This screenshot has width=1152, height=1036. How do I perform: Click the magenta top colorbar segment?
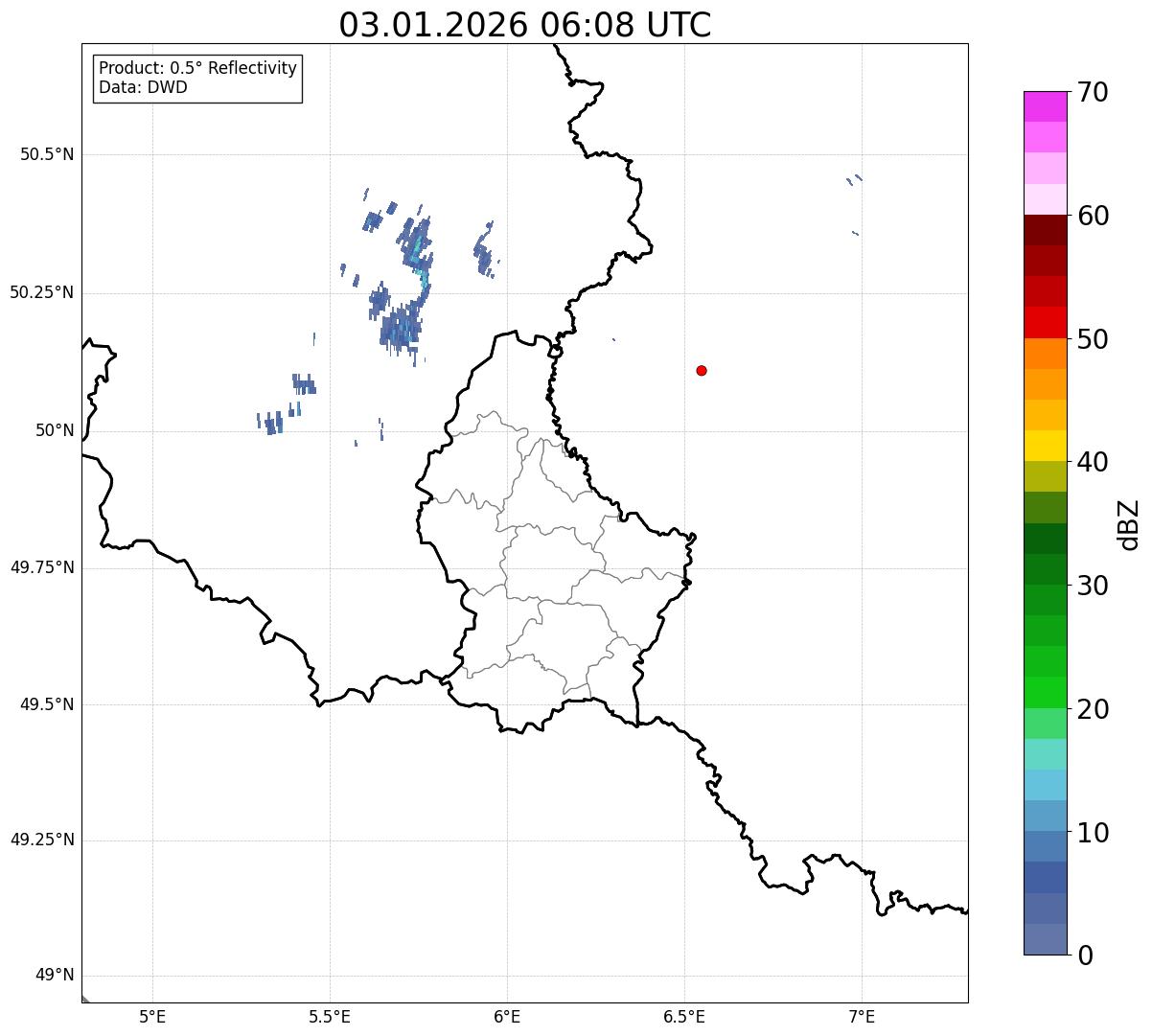click(x=1046, y=106)
